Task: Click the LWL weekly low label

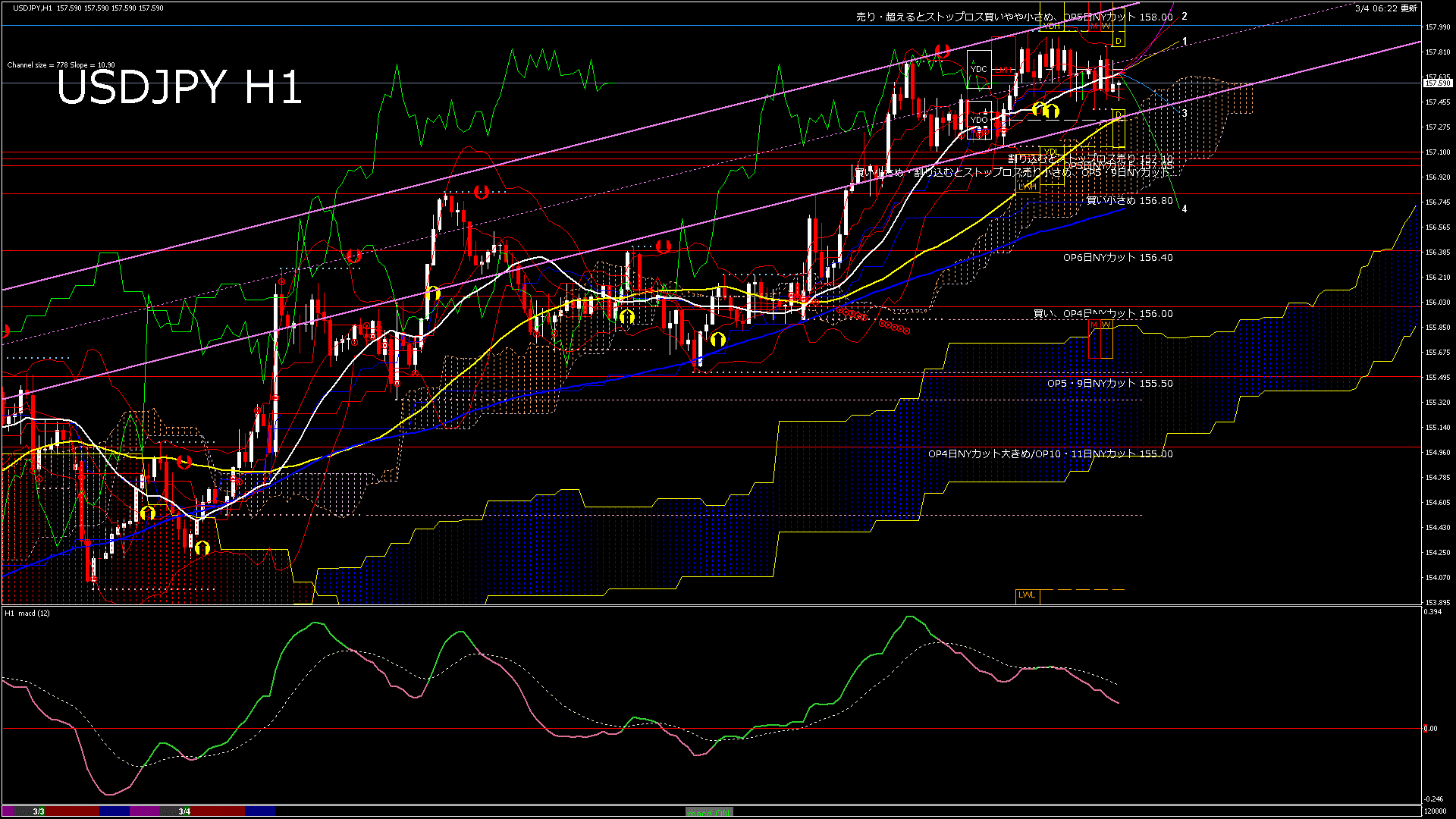Action: click(1027, 595)
